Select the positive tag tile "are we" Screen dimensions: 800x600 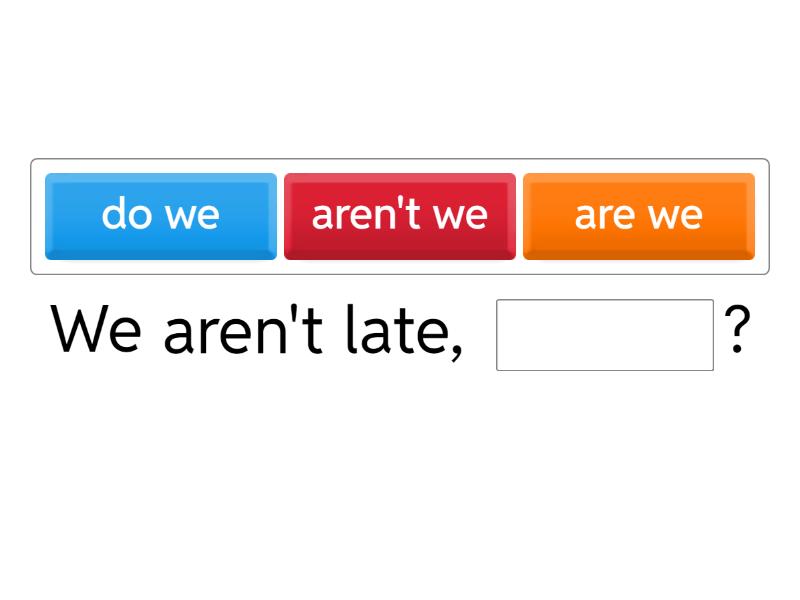click(x=639, y=216)
